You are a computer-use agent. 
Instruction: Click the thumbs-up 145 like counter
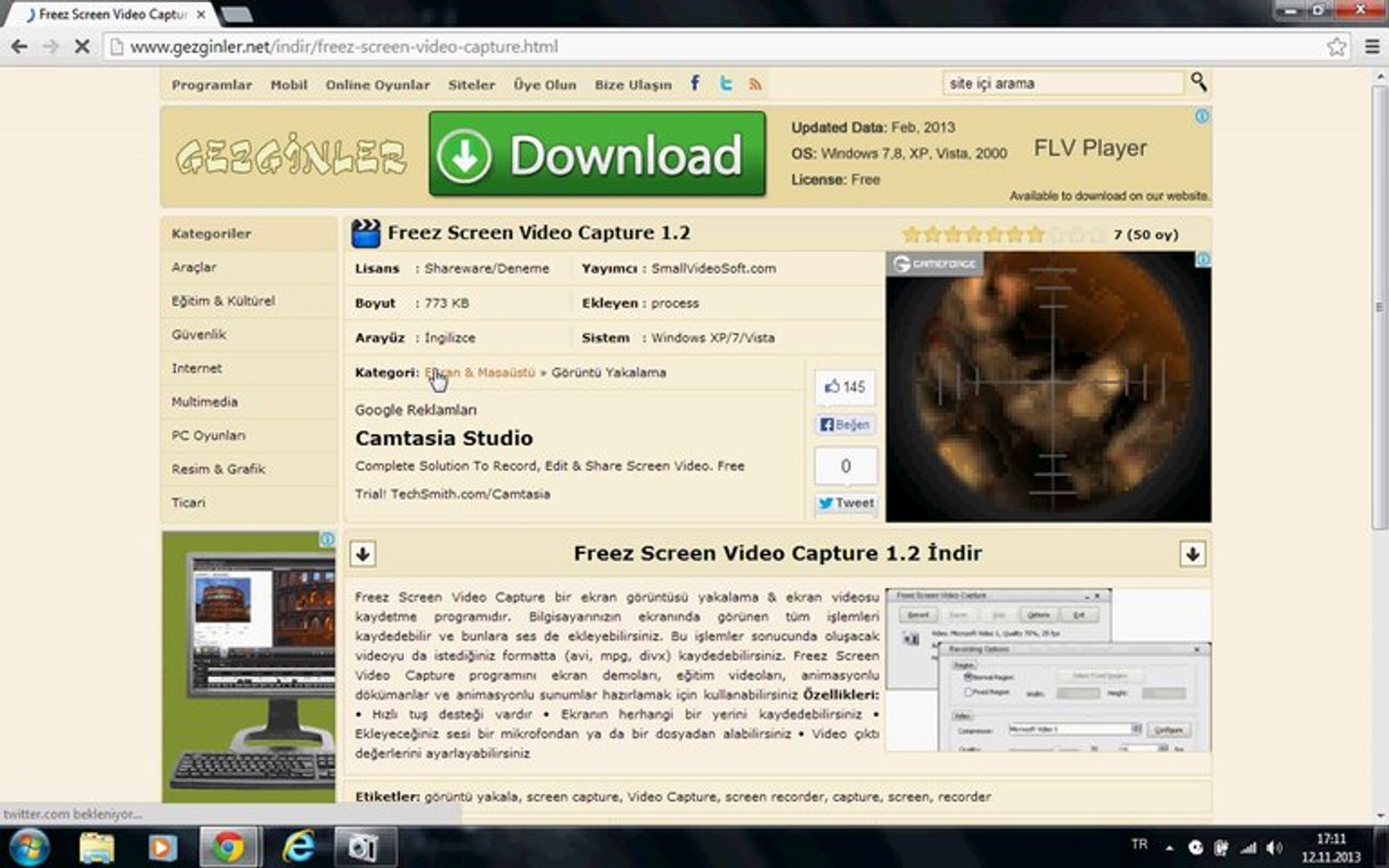click(x=845, y=387)
